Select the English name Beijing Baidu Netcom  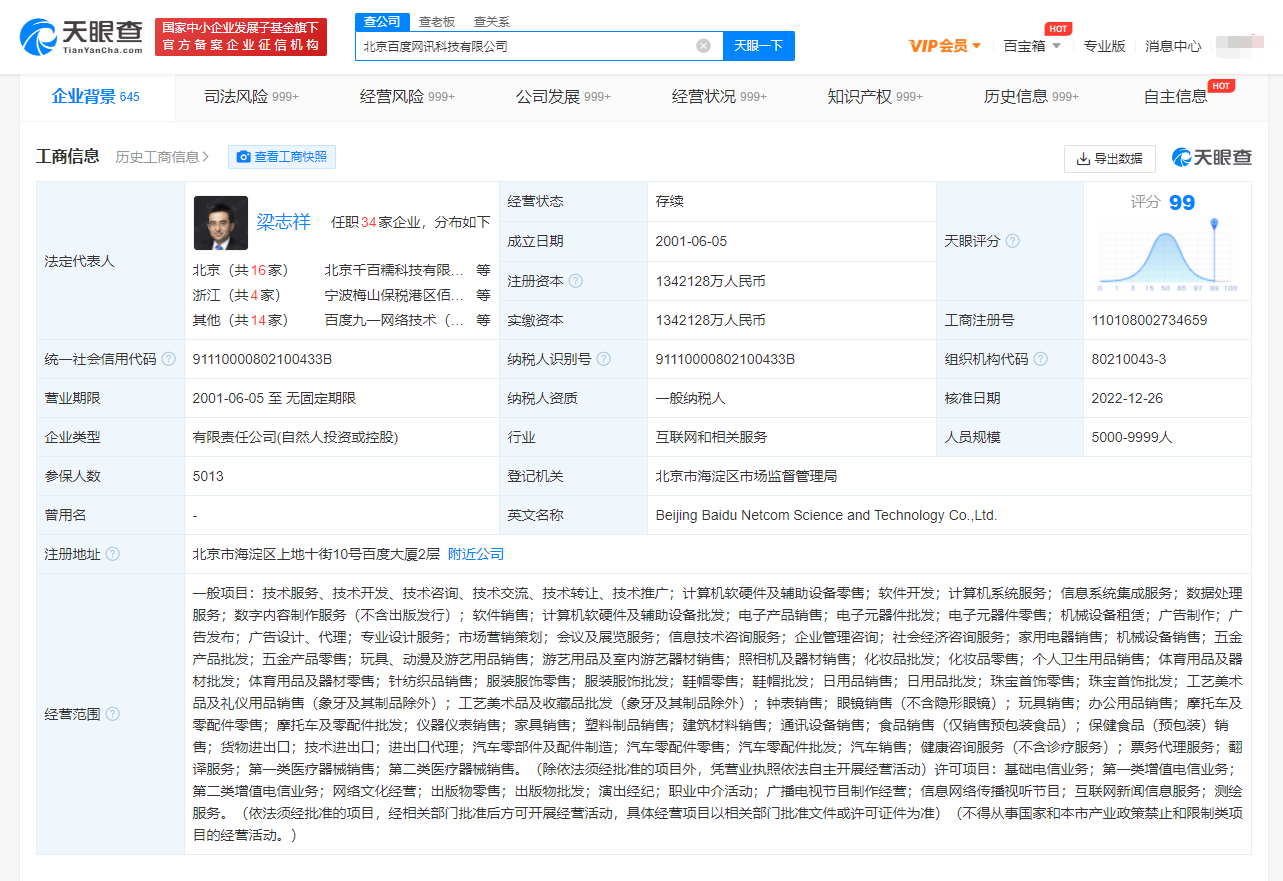click(826, 515)
